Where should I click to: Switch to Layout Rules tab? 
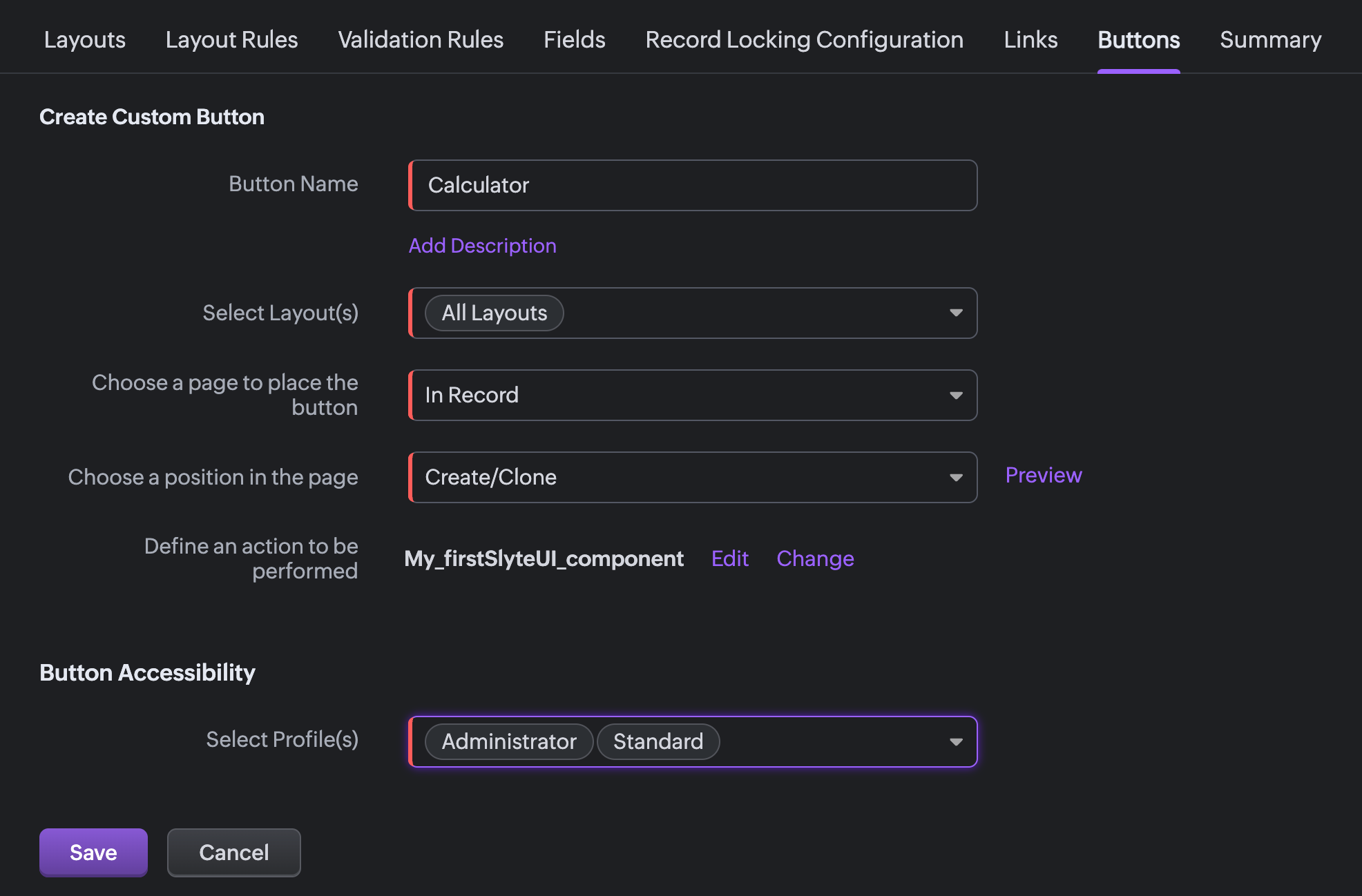coord(231,40)
